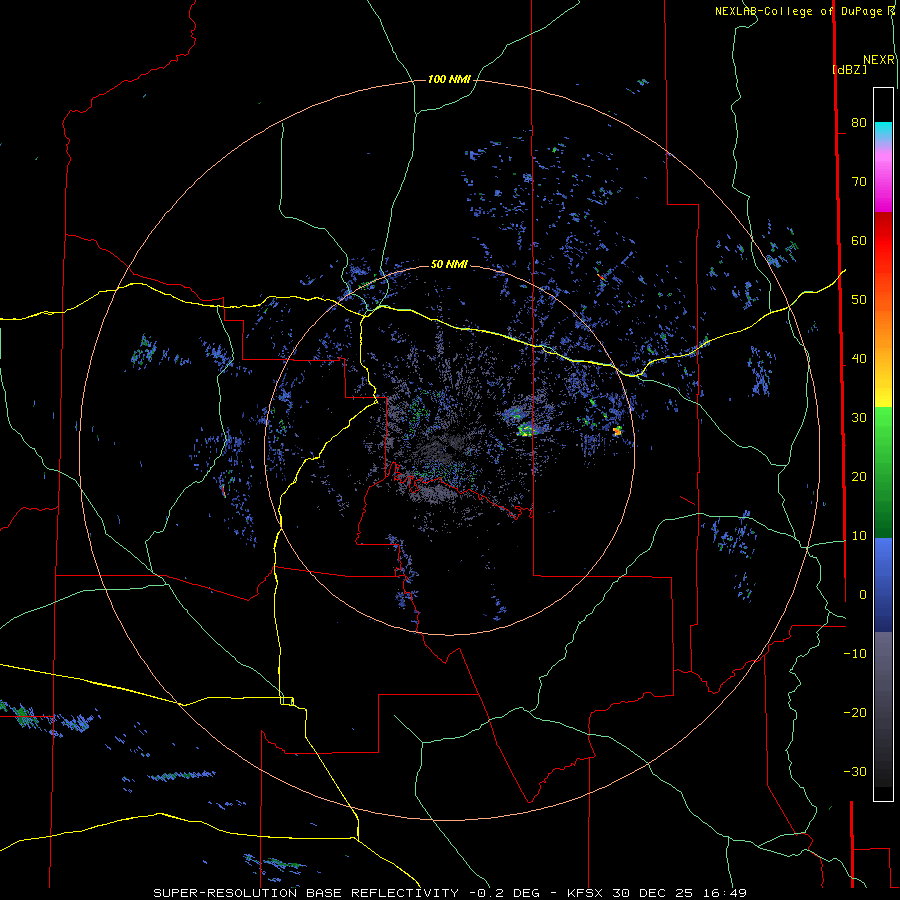The width and height of the screenshot is (900, 900).
Task: Click the -20 dBZ scale value
Action: [855, 713]
